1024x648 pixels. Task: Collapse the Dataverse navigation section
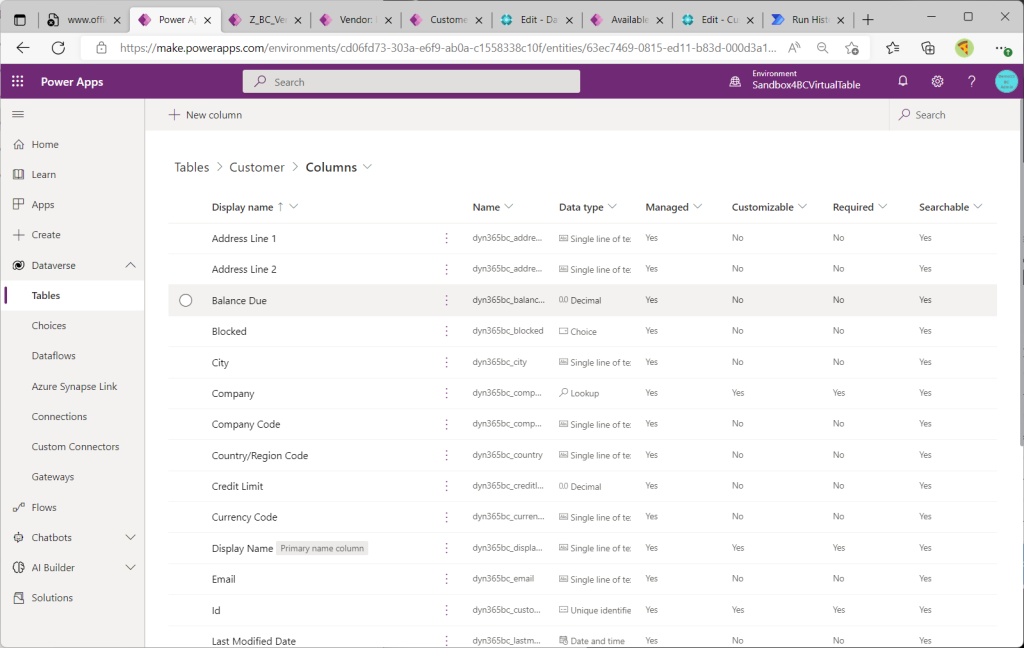point(131,265)
